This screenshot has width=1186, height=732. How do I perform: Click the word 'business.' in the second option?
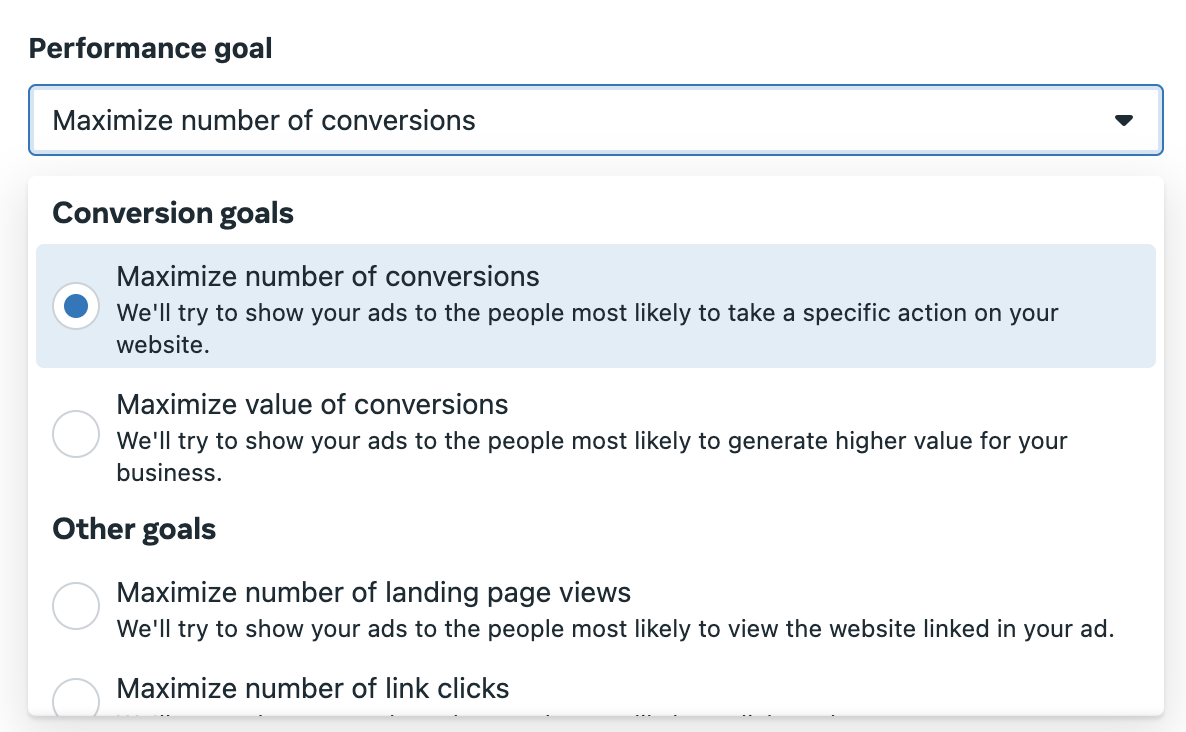[x=169, y=473]
